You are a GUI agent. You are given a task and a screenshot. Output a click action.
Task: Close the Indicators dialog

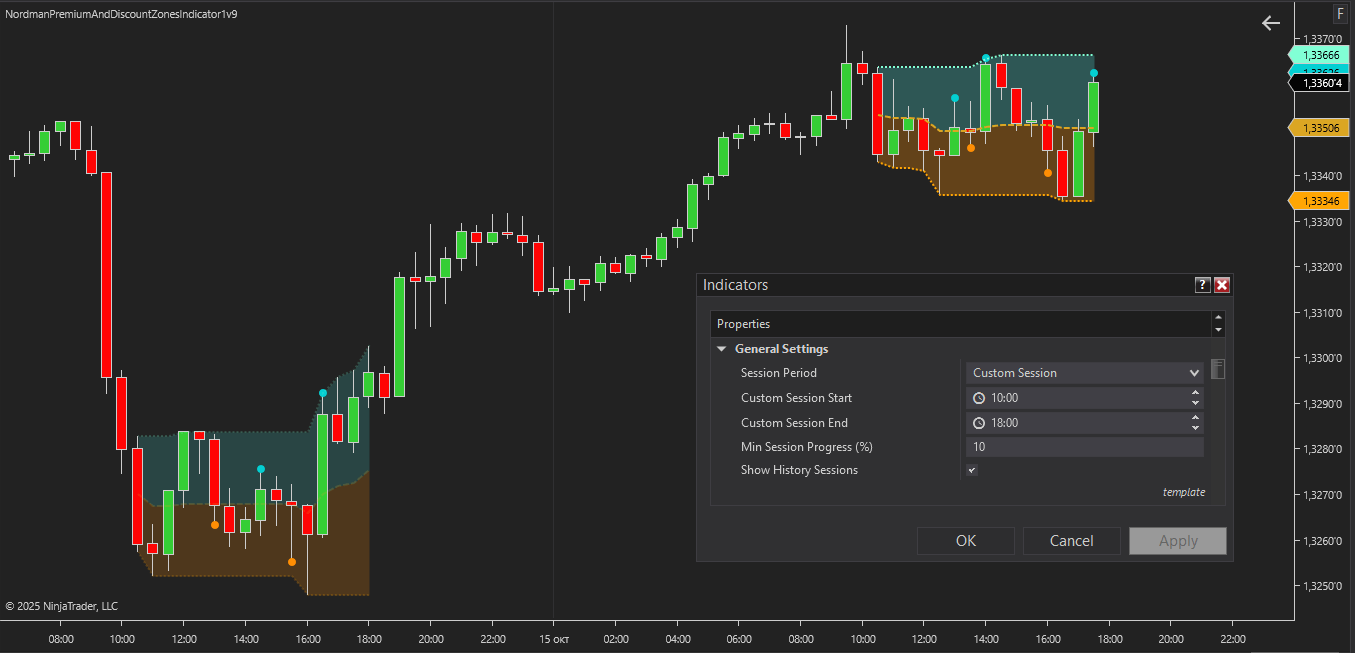click(x=1222, y=285)
